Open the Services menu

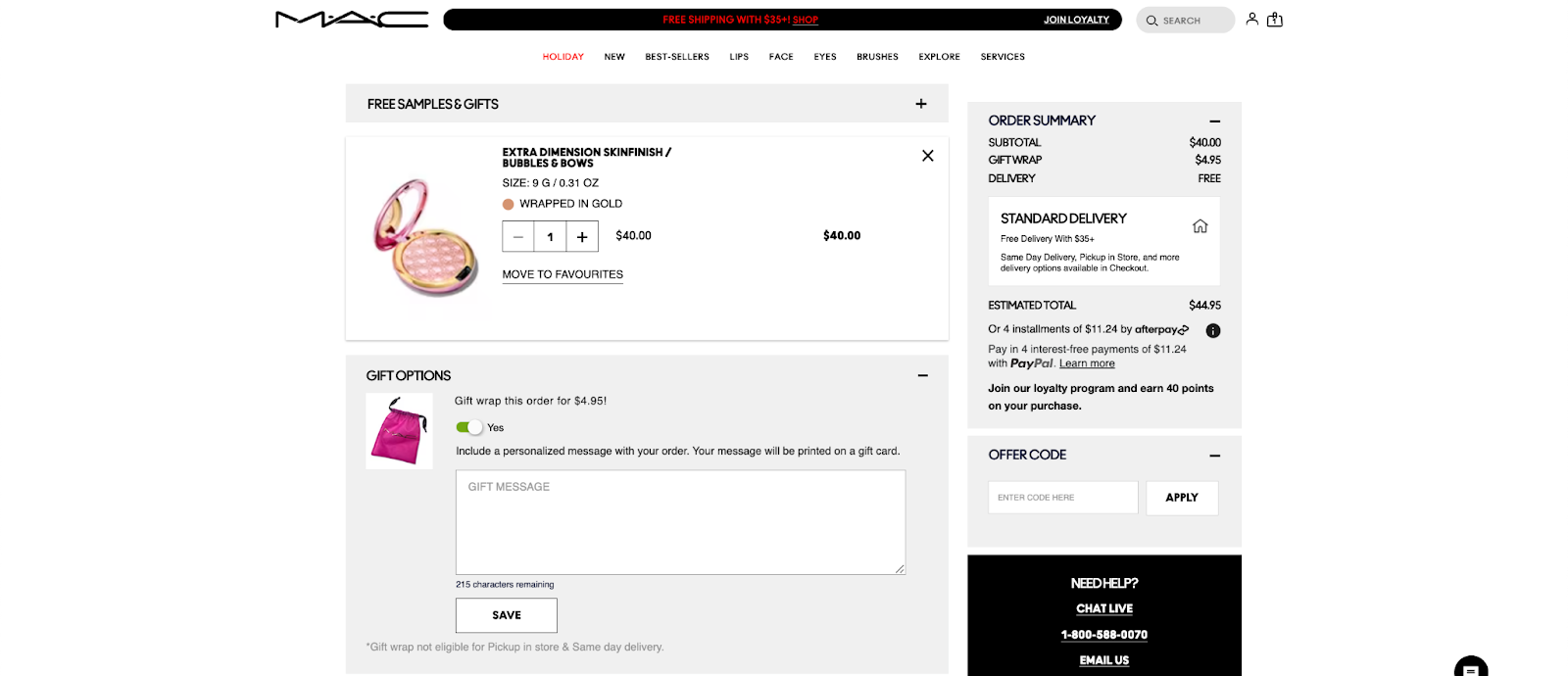tap(1003, 57)
